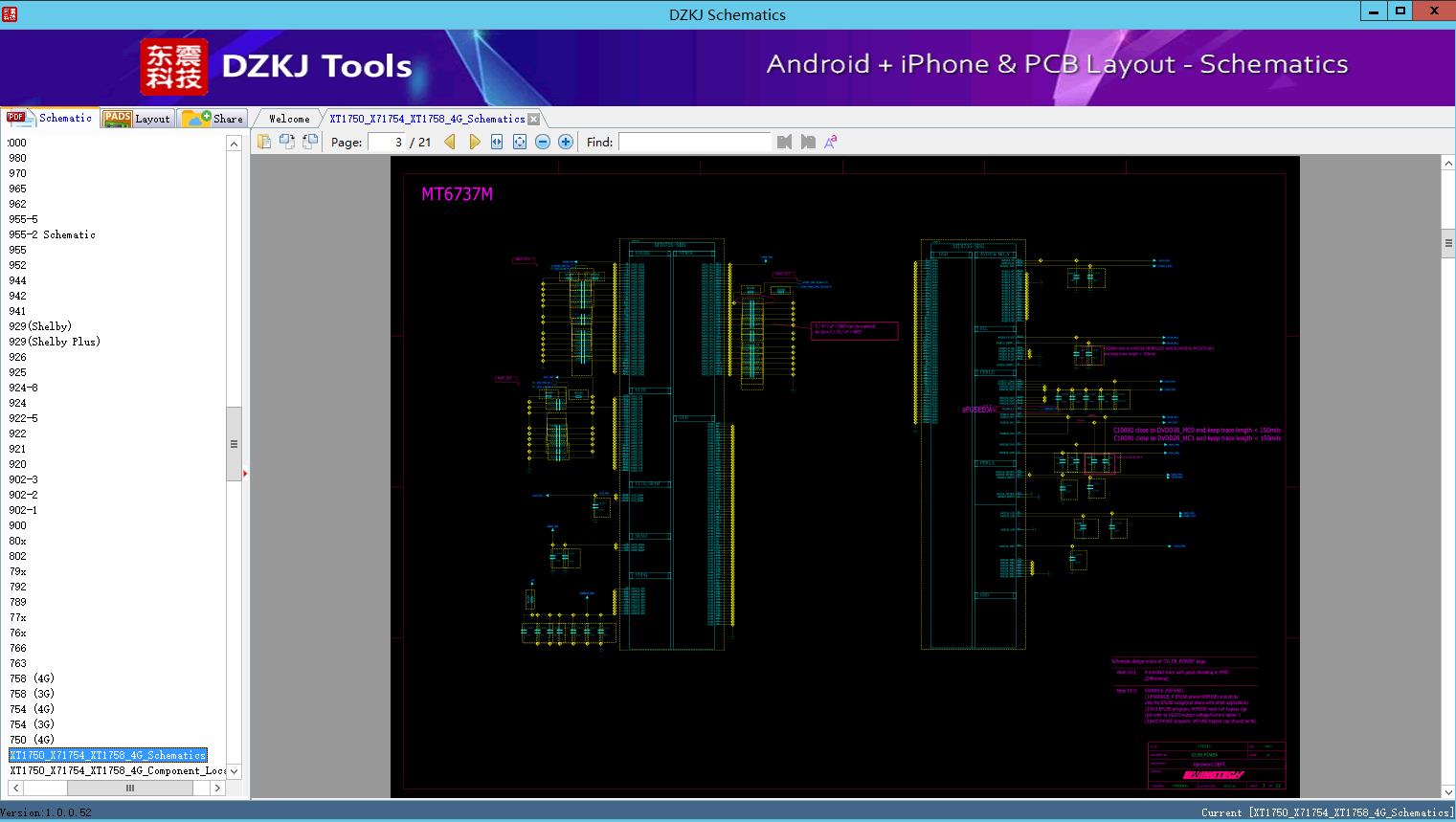The image size is (1456, 822).
Task: Go to the next page arrow
Action: tap(474, 142)
